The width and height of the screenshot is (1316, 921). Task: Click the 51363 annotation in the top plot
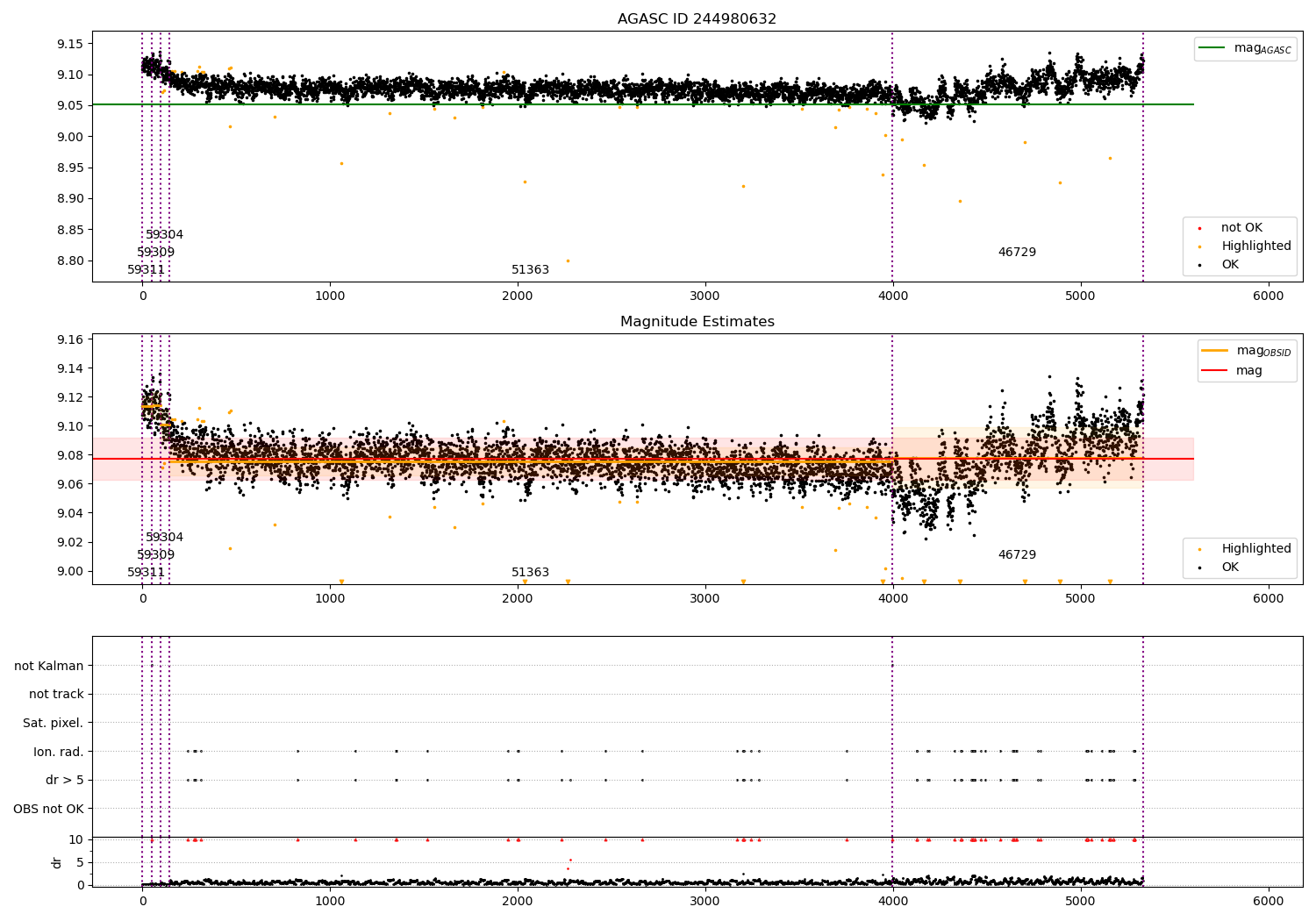tap(530, 270)
